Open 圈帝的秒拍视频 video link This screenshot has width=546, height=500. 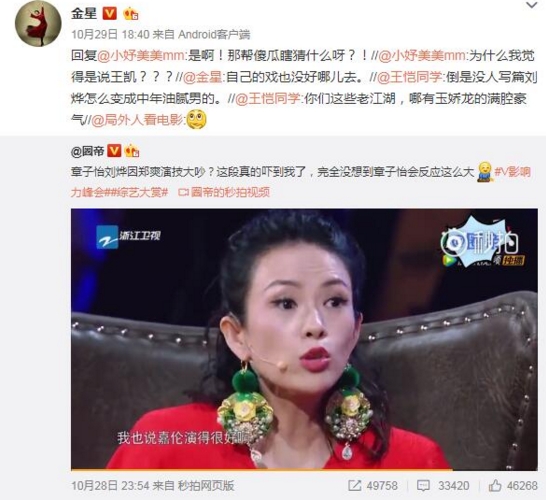point(225,192)
